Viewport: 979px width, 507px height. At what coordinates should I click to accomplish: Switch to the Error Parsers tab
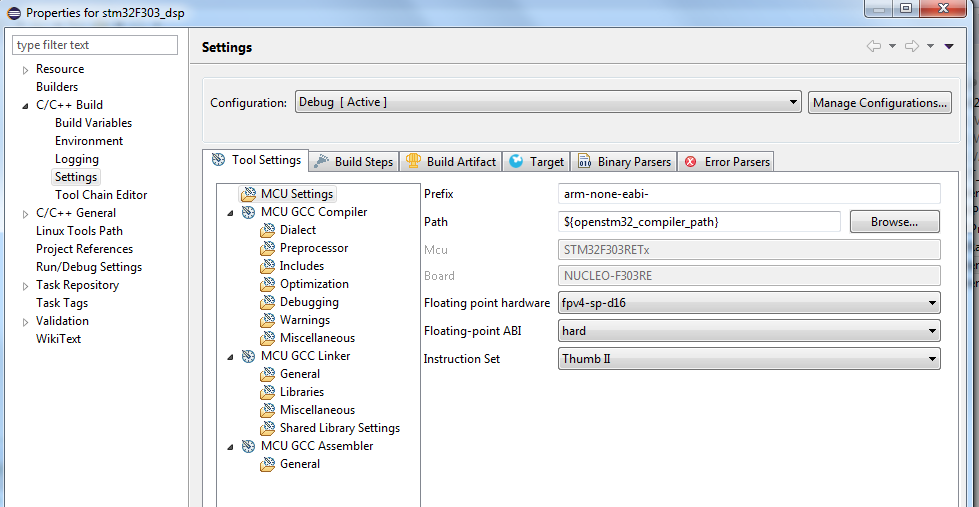[x=727, y=162]
